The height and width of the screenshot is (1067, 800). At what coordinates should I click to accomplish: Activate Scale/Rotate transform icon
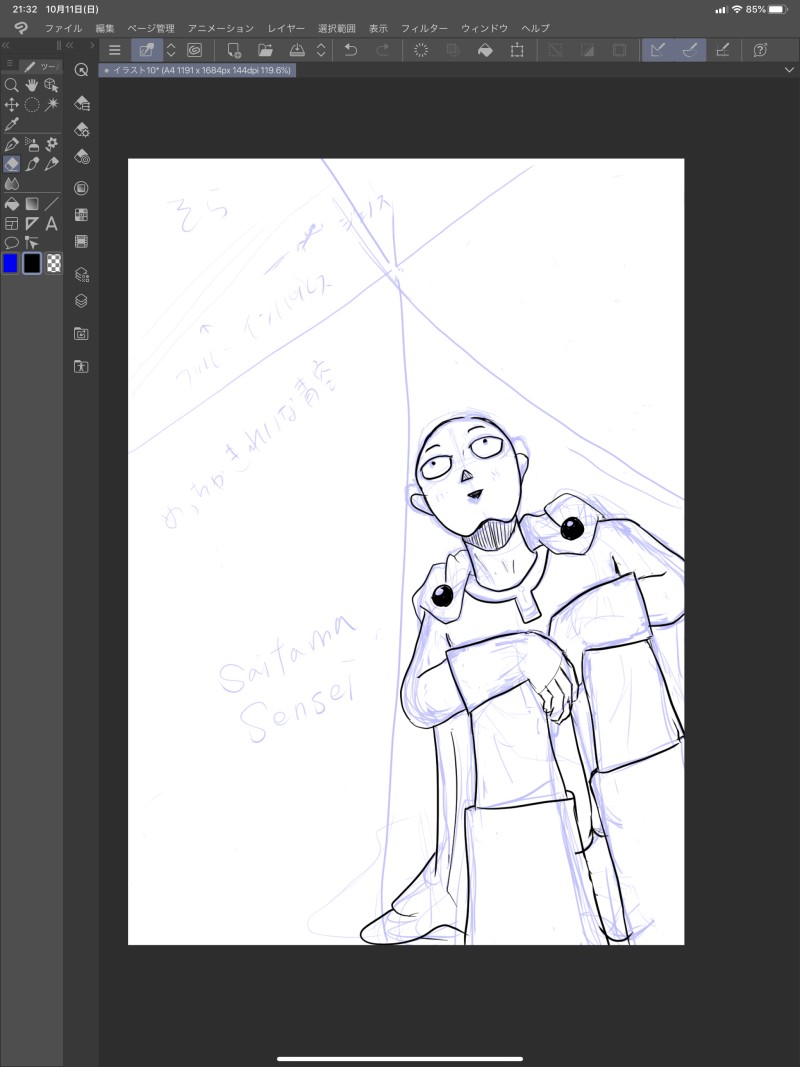click(x=517, y=50)
